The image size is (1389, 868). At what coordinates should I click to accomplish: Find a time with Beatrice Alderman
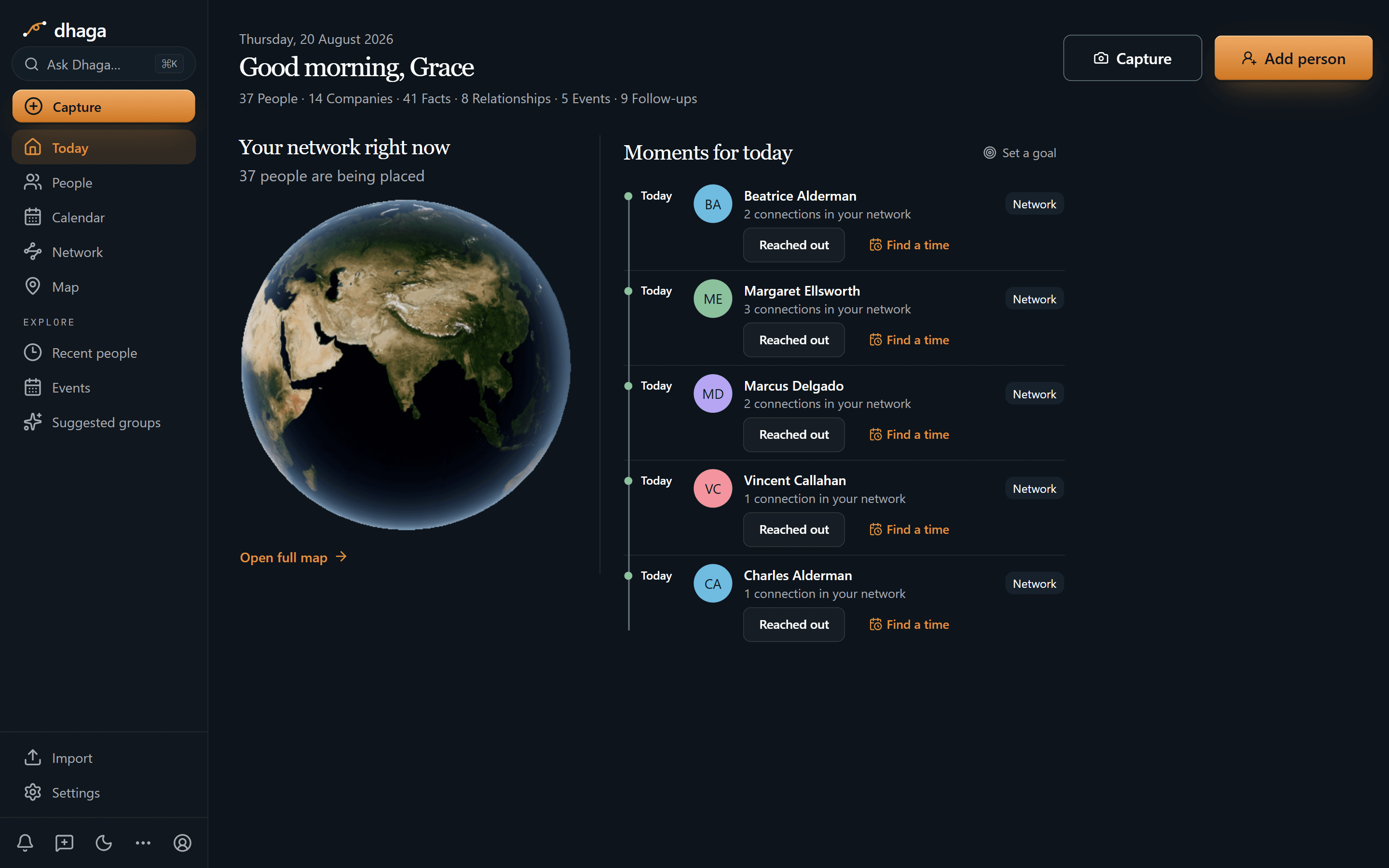pos(909,244)
